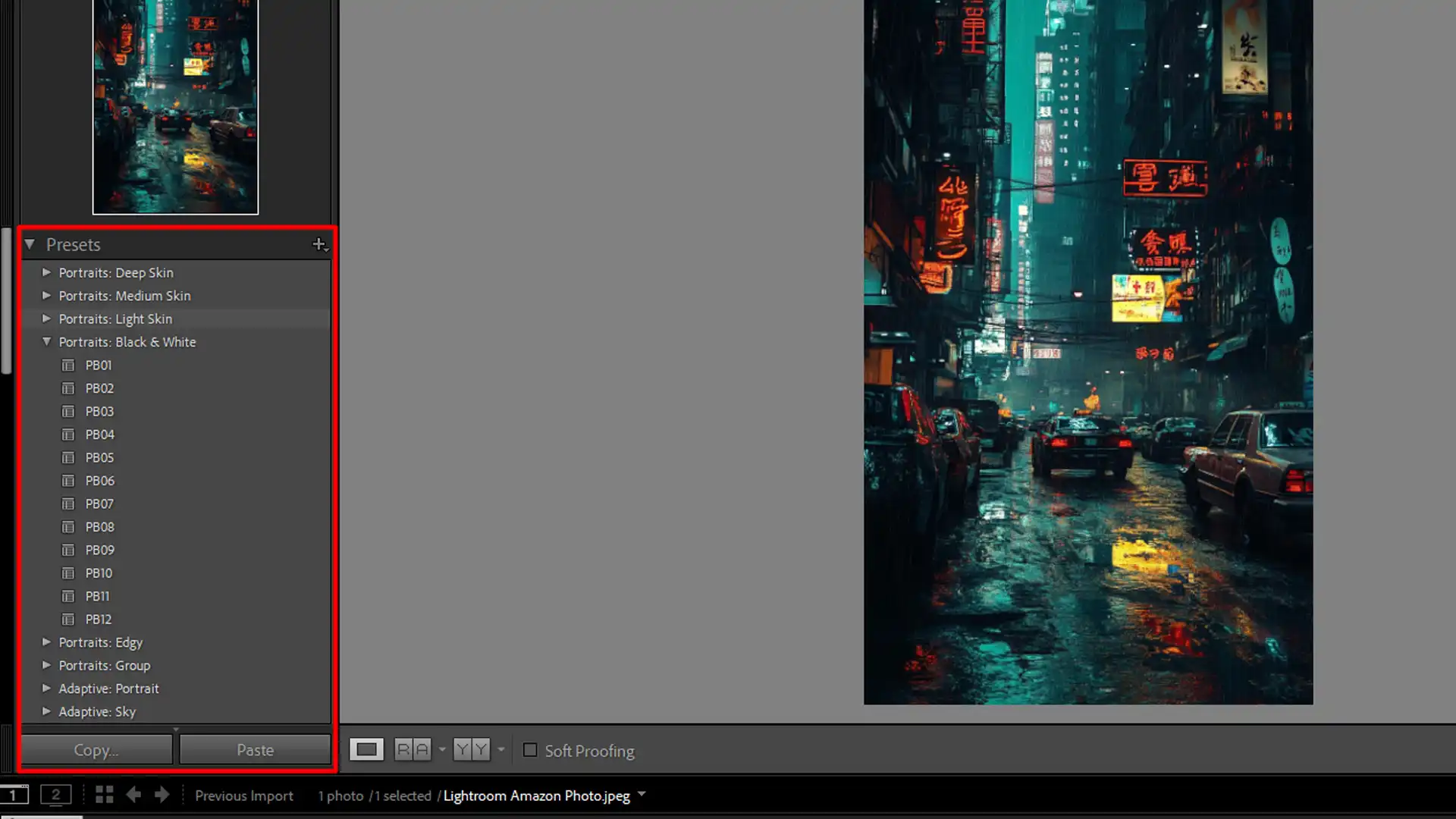Click the PB04 preset icon
Viewport: 1456px width, 819px height.
point(68,435)
